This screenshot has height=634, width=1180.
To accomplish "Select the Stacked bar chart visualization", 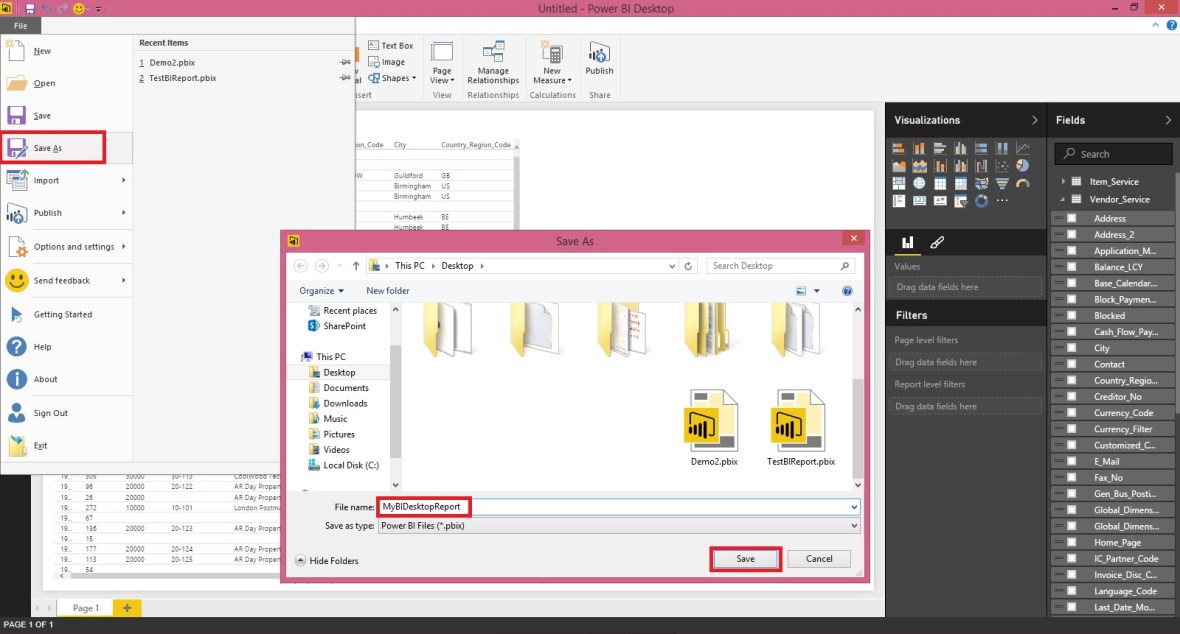I will point(899,148).
